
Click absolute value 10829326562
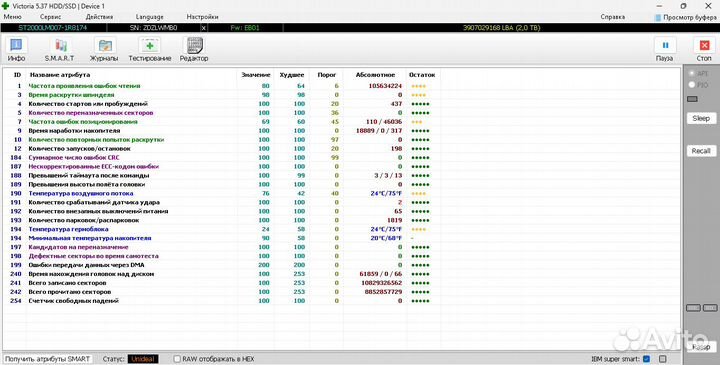click(x=382, y=283)
